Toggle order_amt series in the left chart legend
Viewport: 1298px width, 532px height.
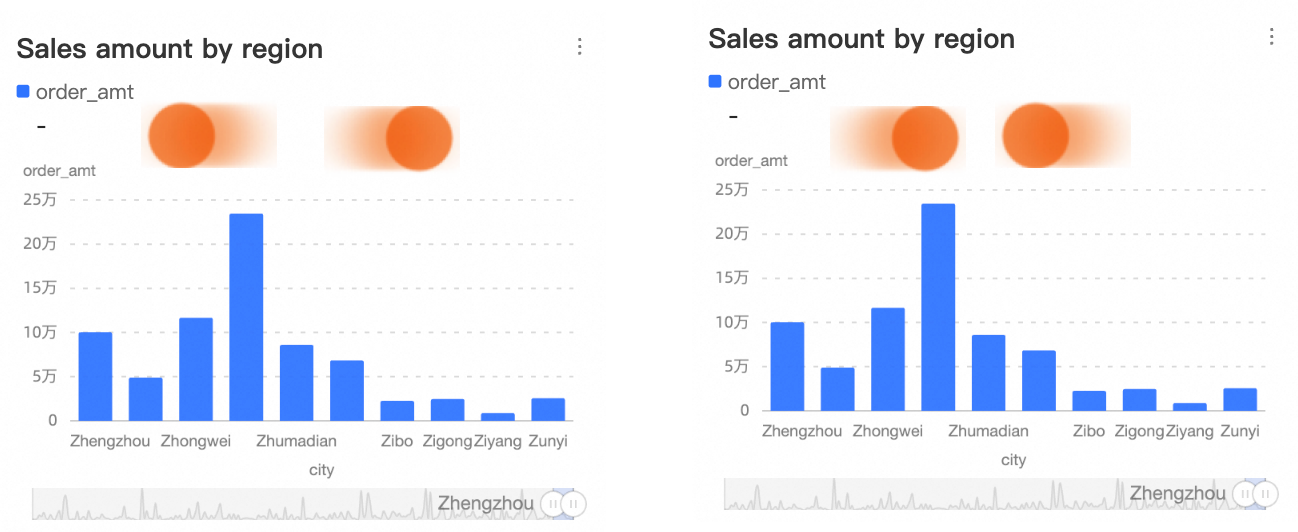pyautogui.click(x=76, y=92)
